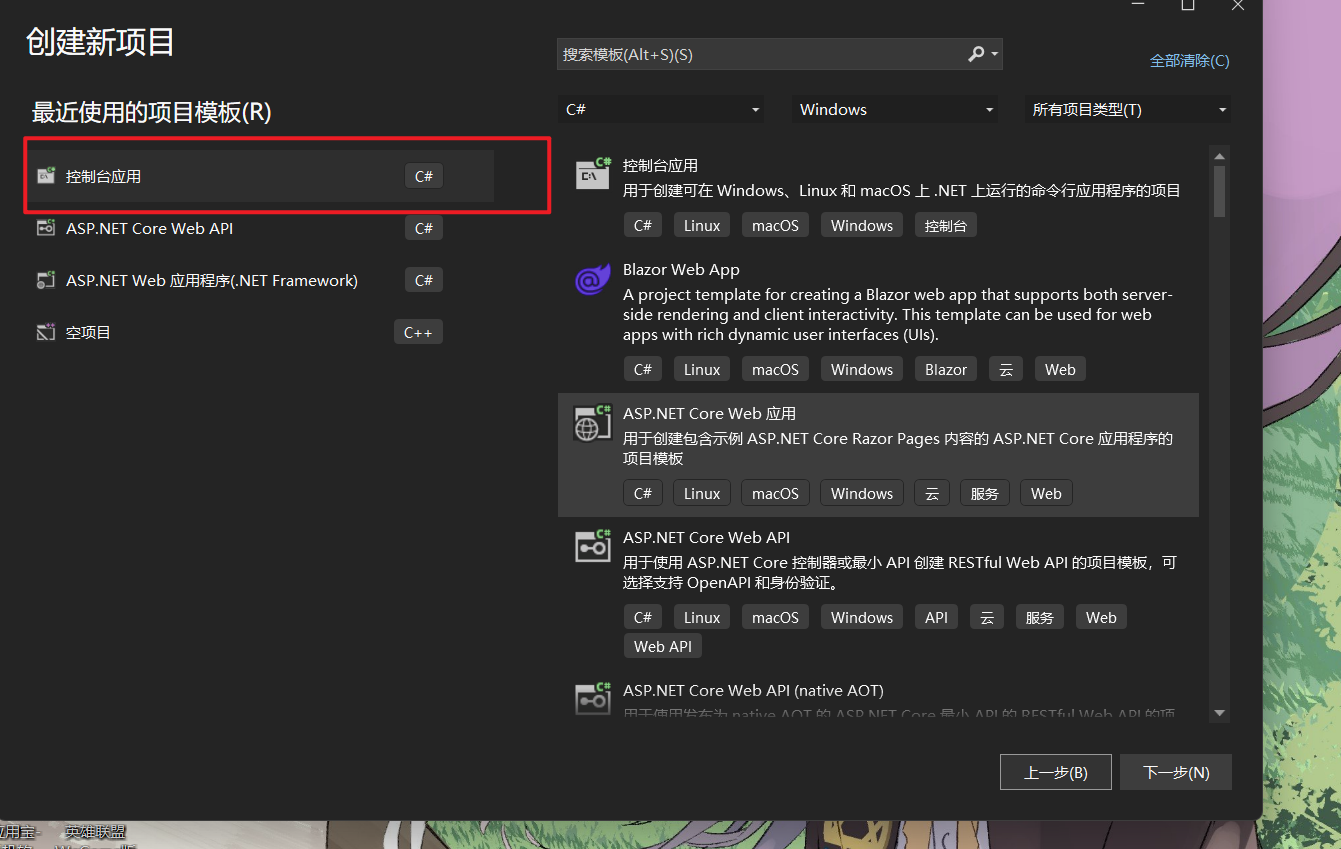Select the ASP.NET Core Web API (native AOT) title
The width and height of the screenshot is (1341, 849).
click(753, 690)
